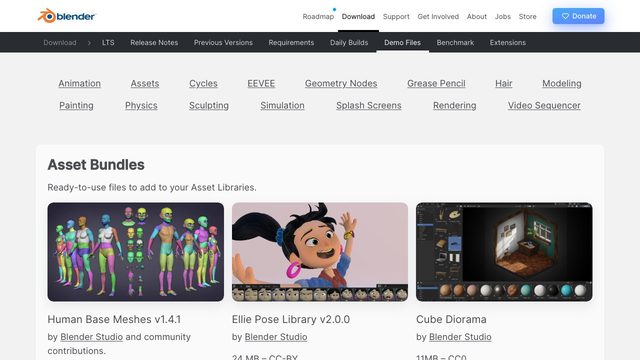
Task: Click the Asset Bundles heading
Action: tap(96, 165)
